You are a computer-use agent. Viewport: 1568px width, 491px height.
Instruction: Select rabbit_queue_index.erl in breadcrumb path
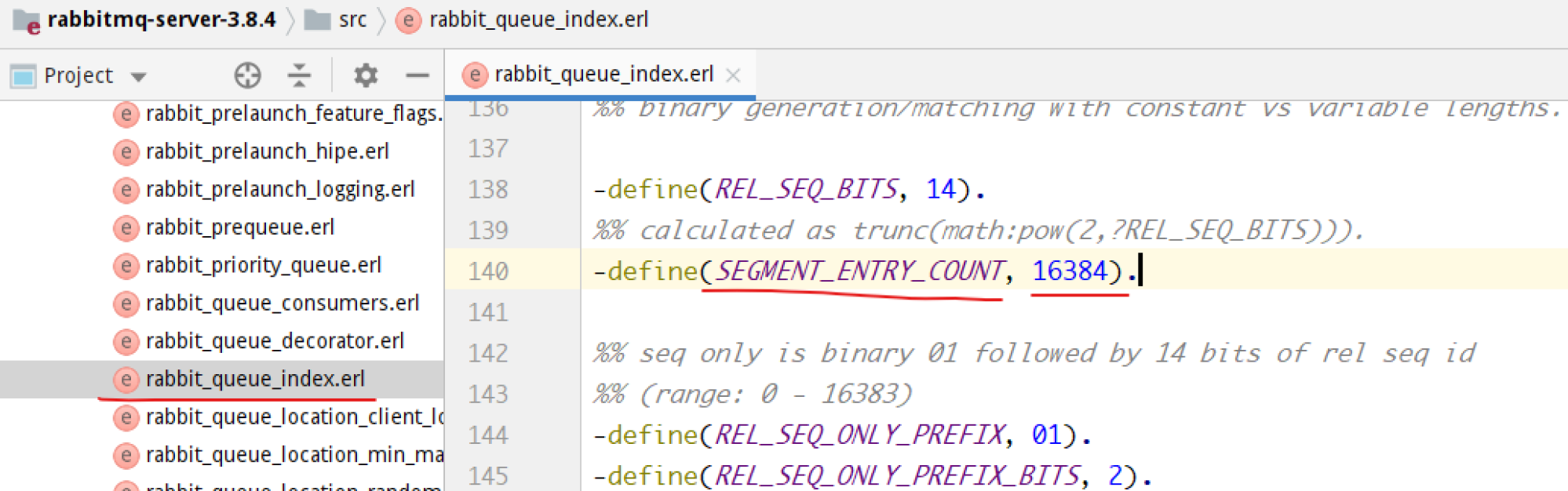pos(538,20)
